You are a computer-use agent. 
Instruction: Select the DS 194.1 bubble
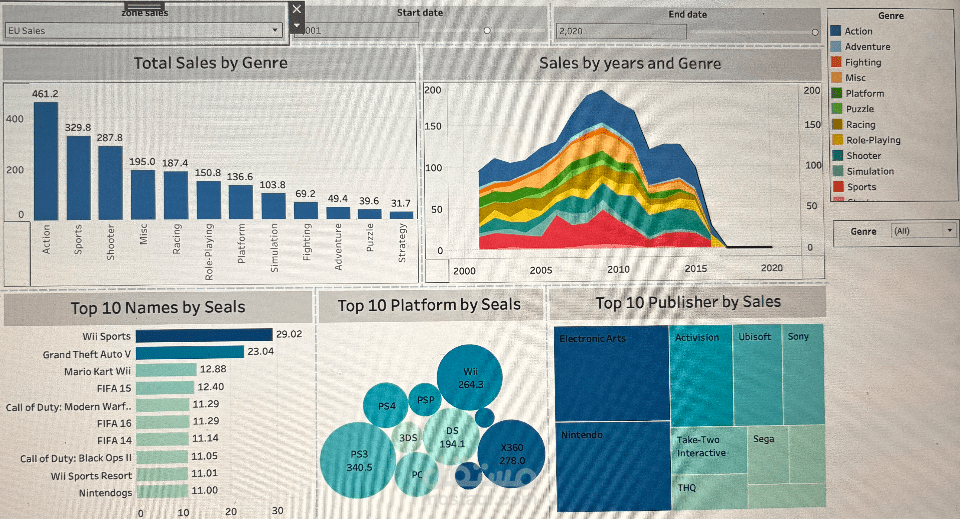click(x=451, y=438)
